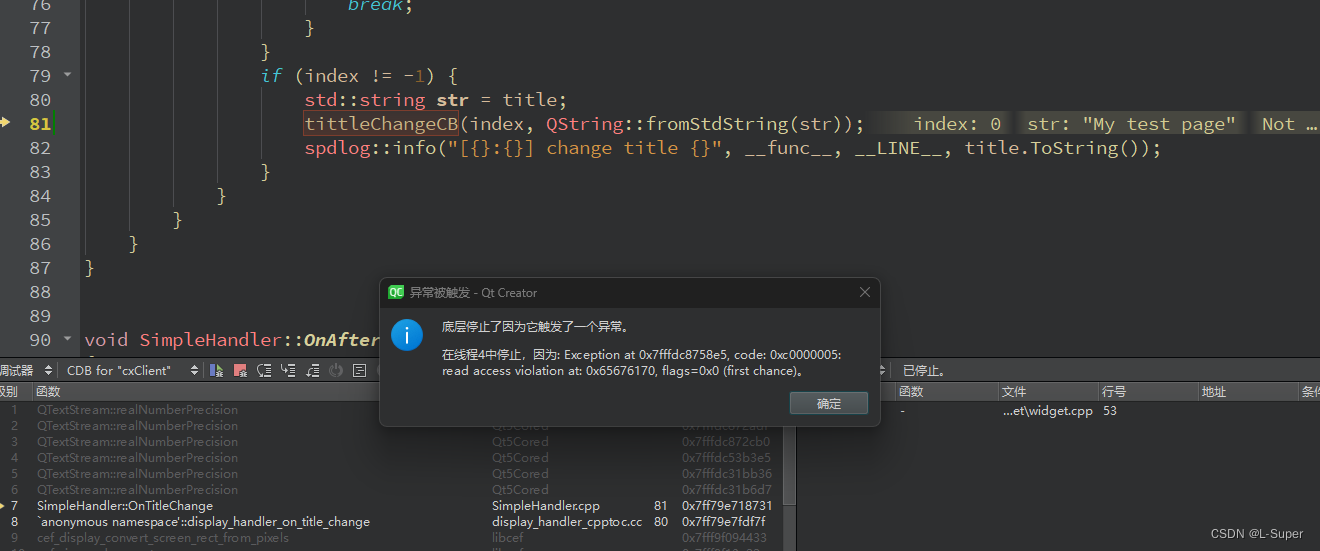Image resolution: width=1320 pixels, height=551 pixels.
Task: Click the Continue debugging icon
Action: [x=216, y=370]
